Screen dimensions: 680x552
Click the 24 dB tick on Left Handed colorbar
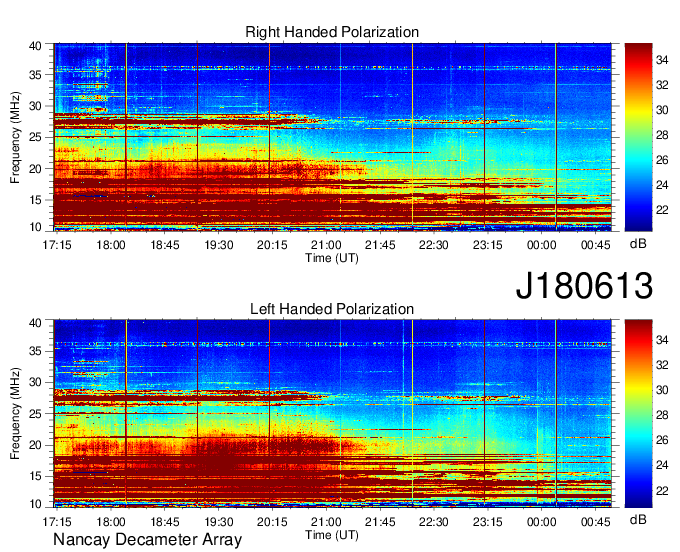pos(662,465)
